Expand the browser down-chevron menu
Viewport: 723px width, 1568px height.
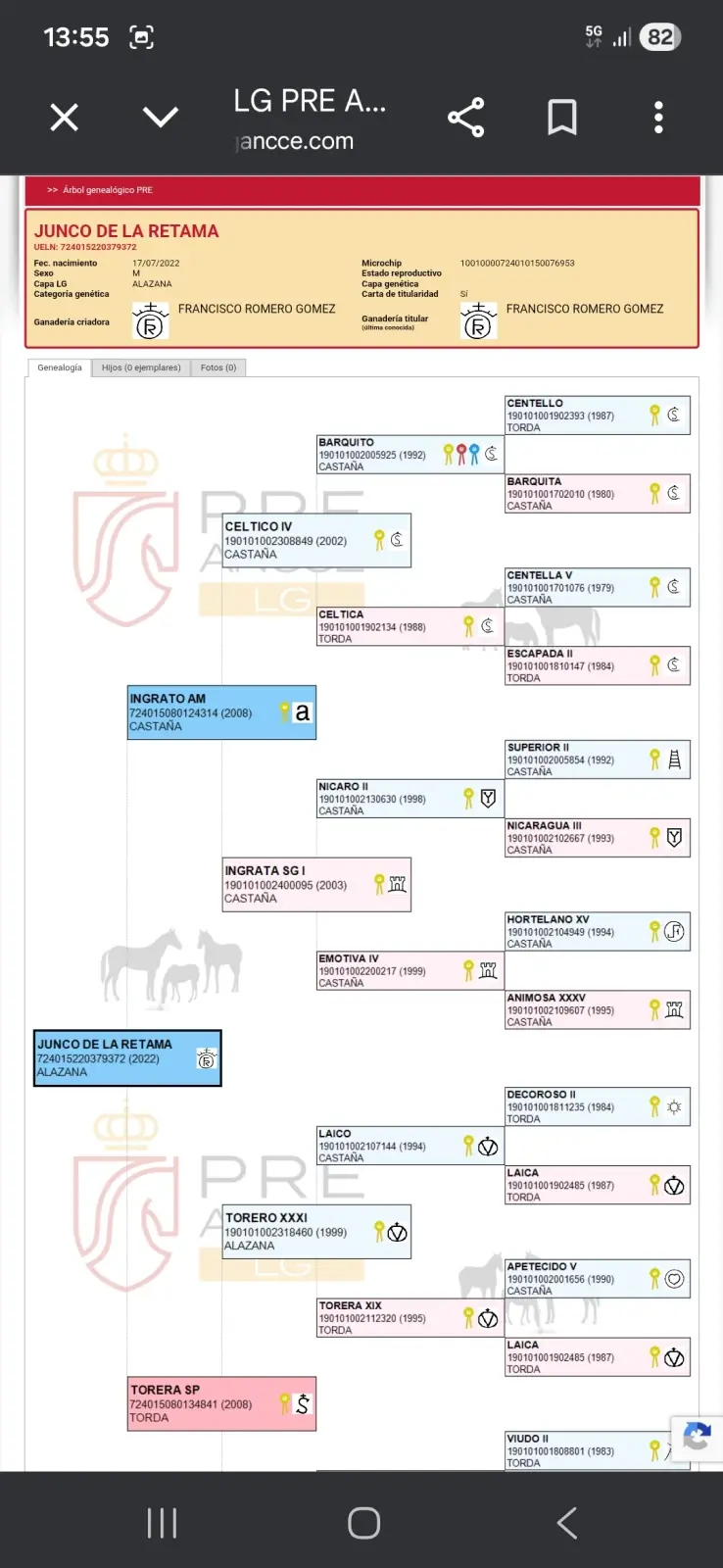[161, 118]
